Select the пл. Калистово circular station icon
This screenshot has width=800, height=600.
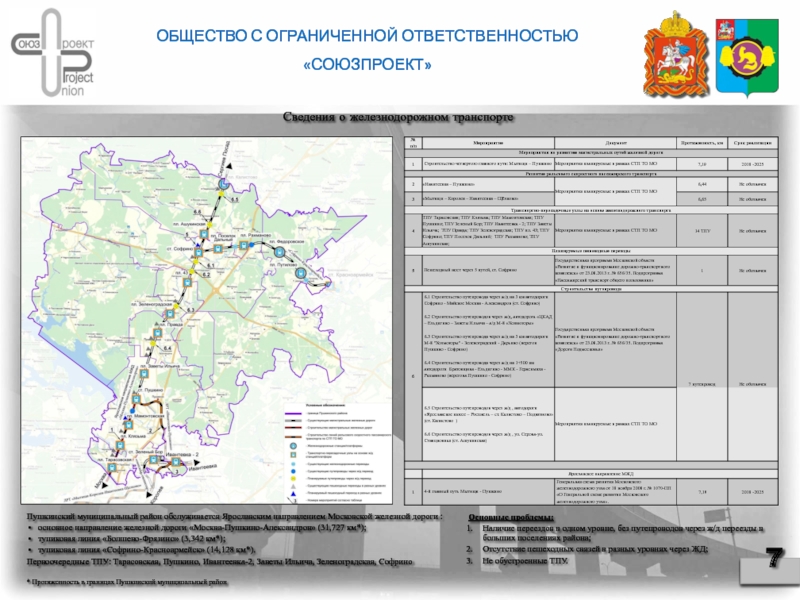point(223,184)
